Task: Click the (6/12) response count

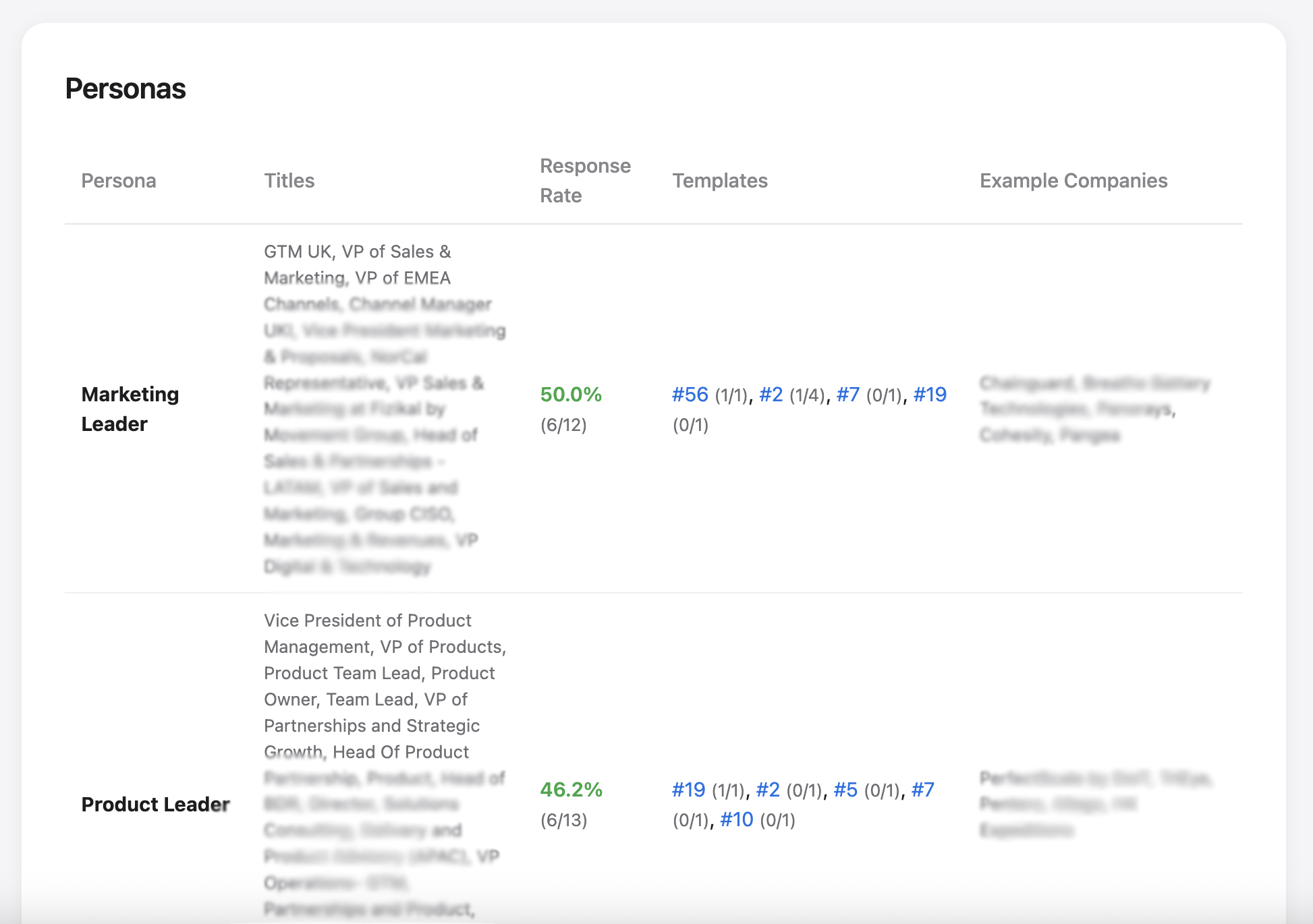Action: (563, 425)
